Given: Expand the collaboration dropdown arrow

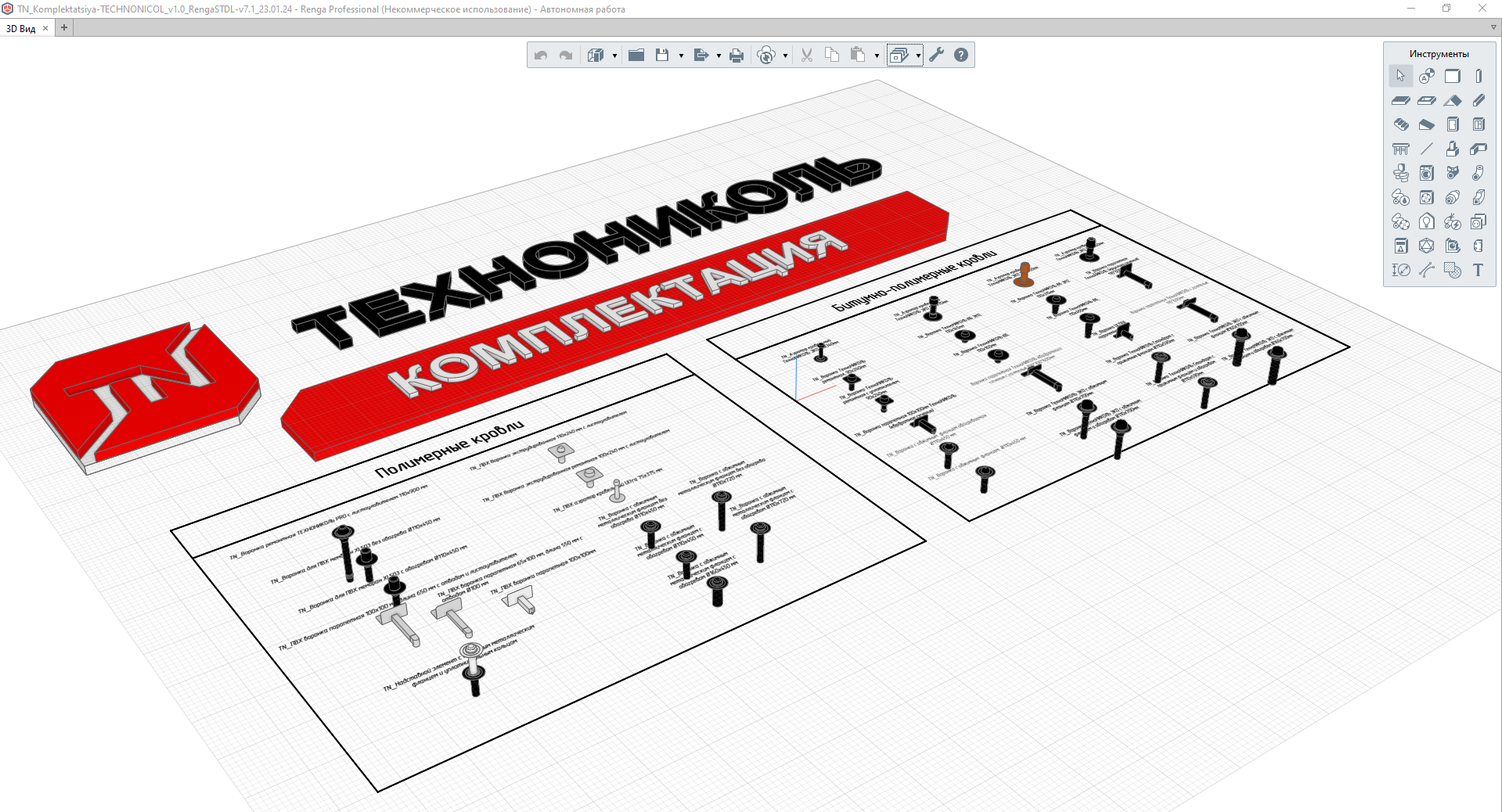Looking at the screenshot, I should click(x=785, y=56).
